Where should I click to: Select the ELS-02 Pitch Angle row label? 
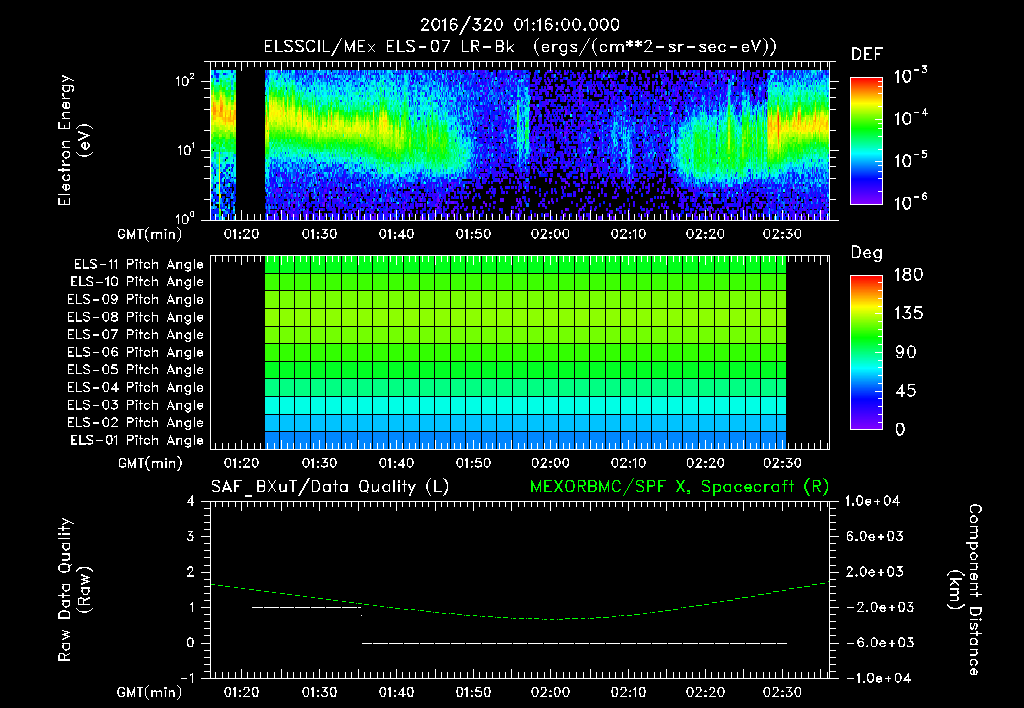[x=136, y=423]
